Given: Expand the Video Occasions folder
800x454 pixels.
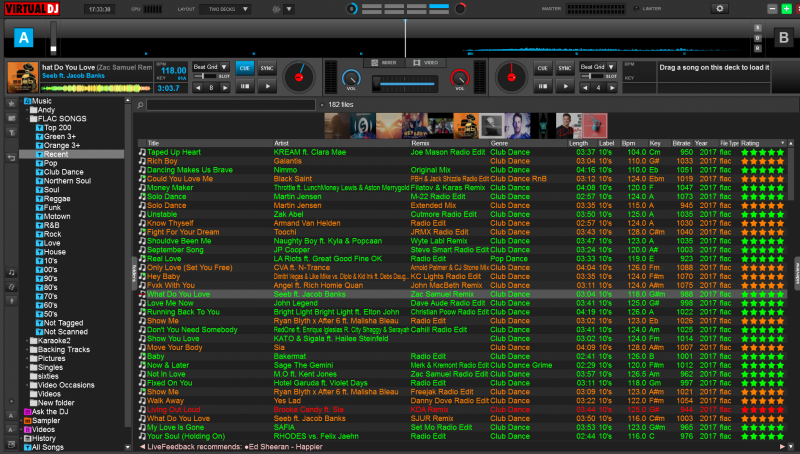Looking at the screenshot, I should coord(27,385).
